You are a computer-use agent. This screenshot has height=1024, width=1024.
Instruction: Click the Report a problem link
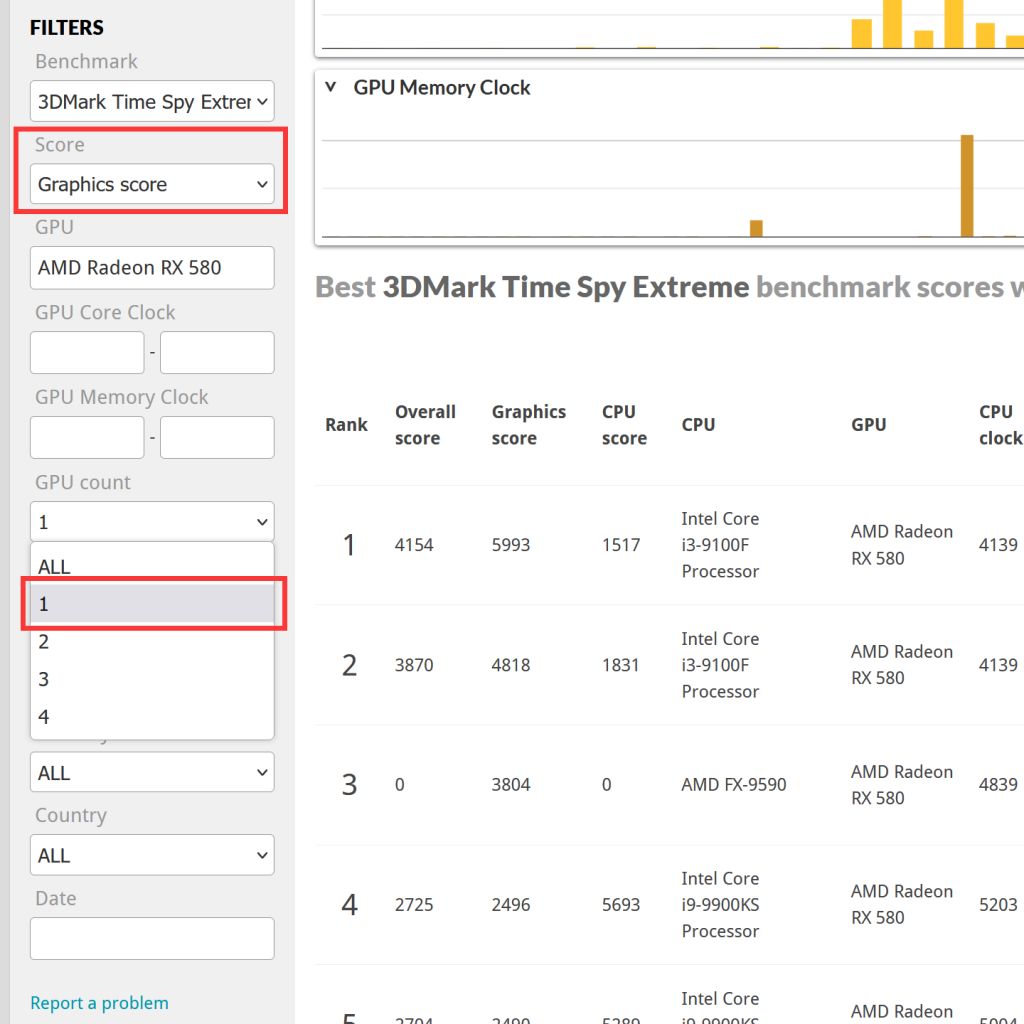[x=99, y=1003]
